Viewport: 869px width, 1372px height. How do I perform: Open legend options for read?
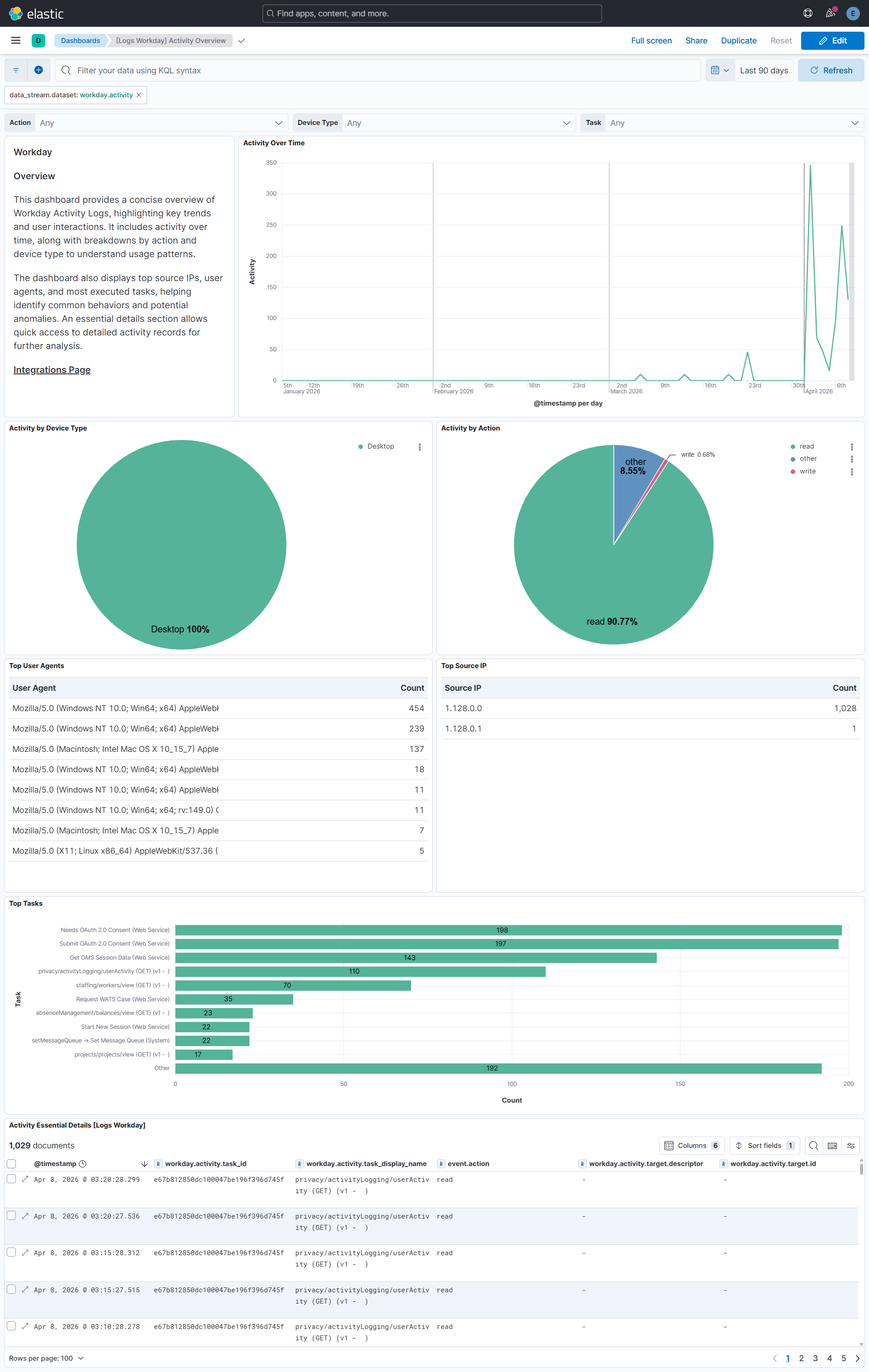[x=852, y=447]
